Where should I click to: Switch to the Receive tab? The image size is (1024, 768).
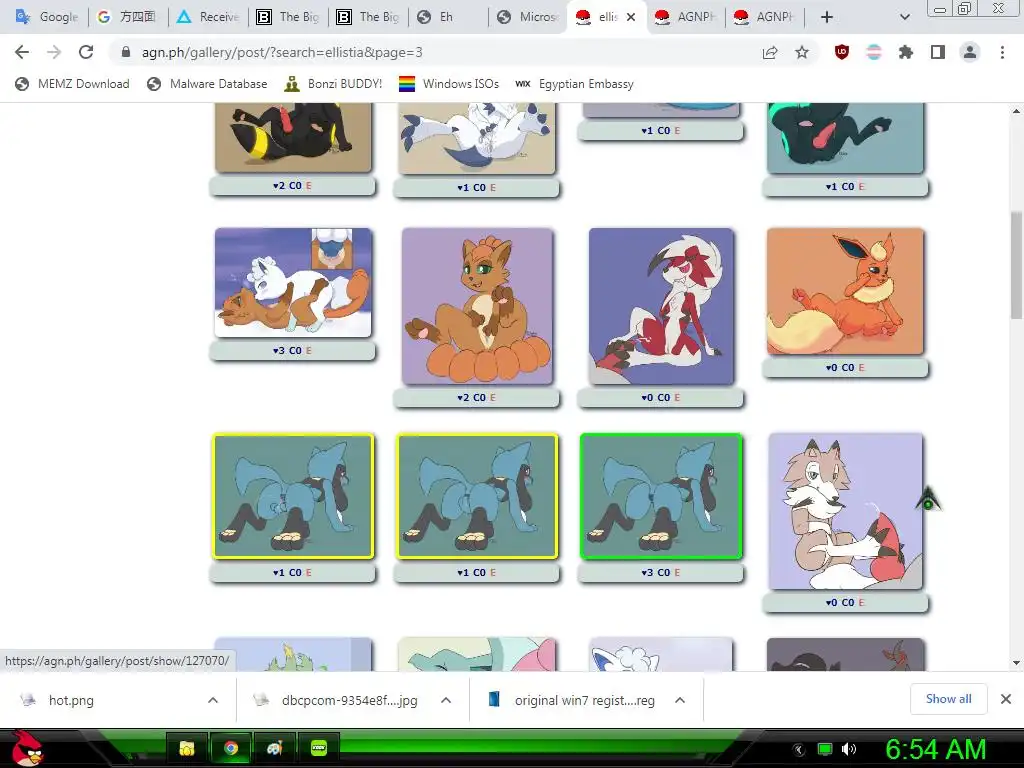tap(208, 17)
